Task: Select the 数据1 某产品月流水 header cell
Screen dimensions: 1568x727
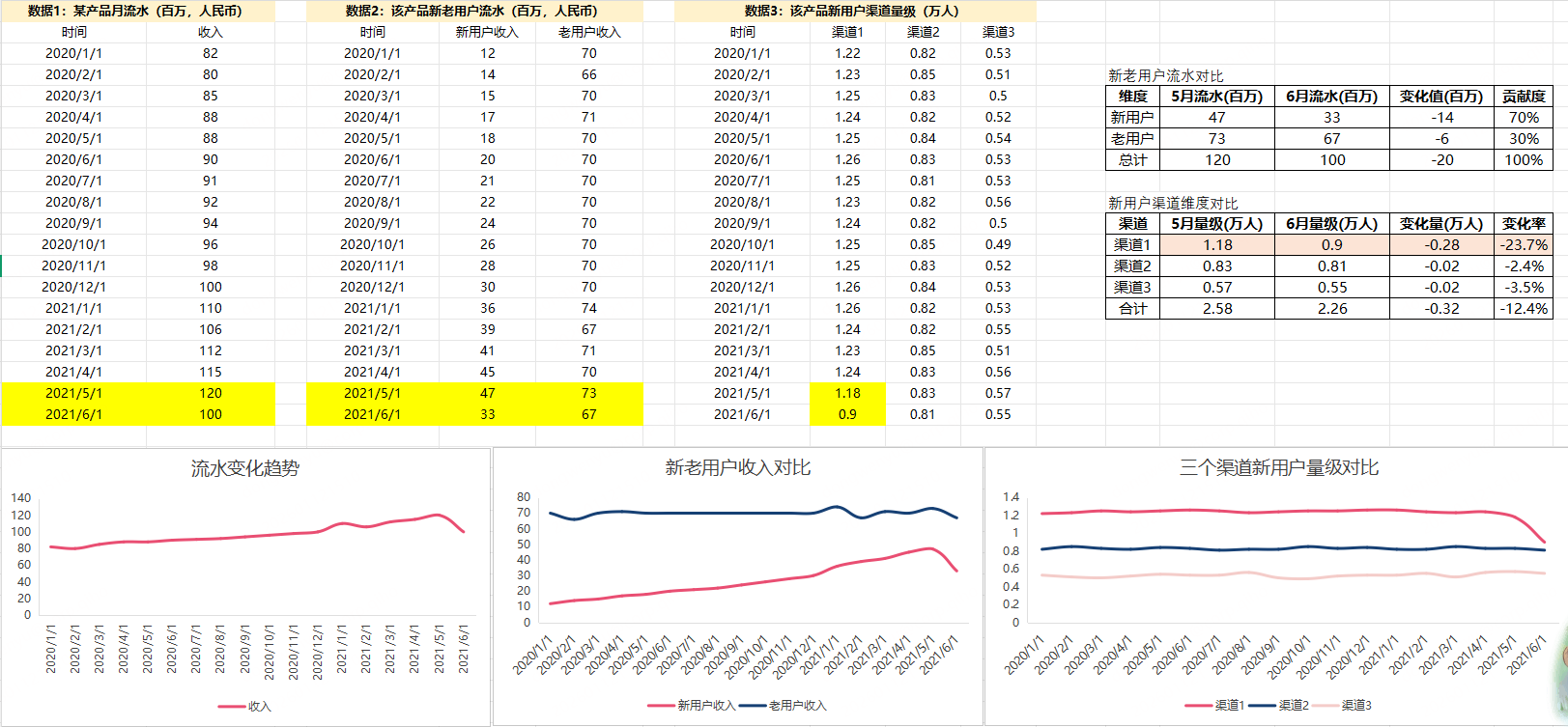Action: click(135, 11)
